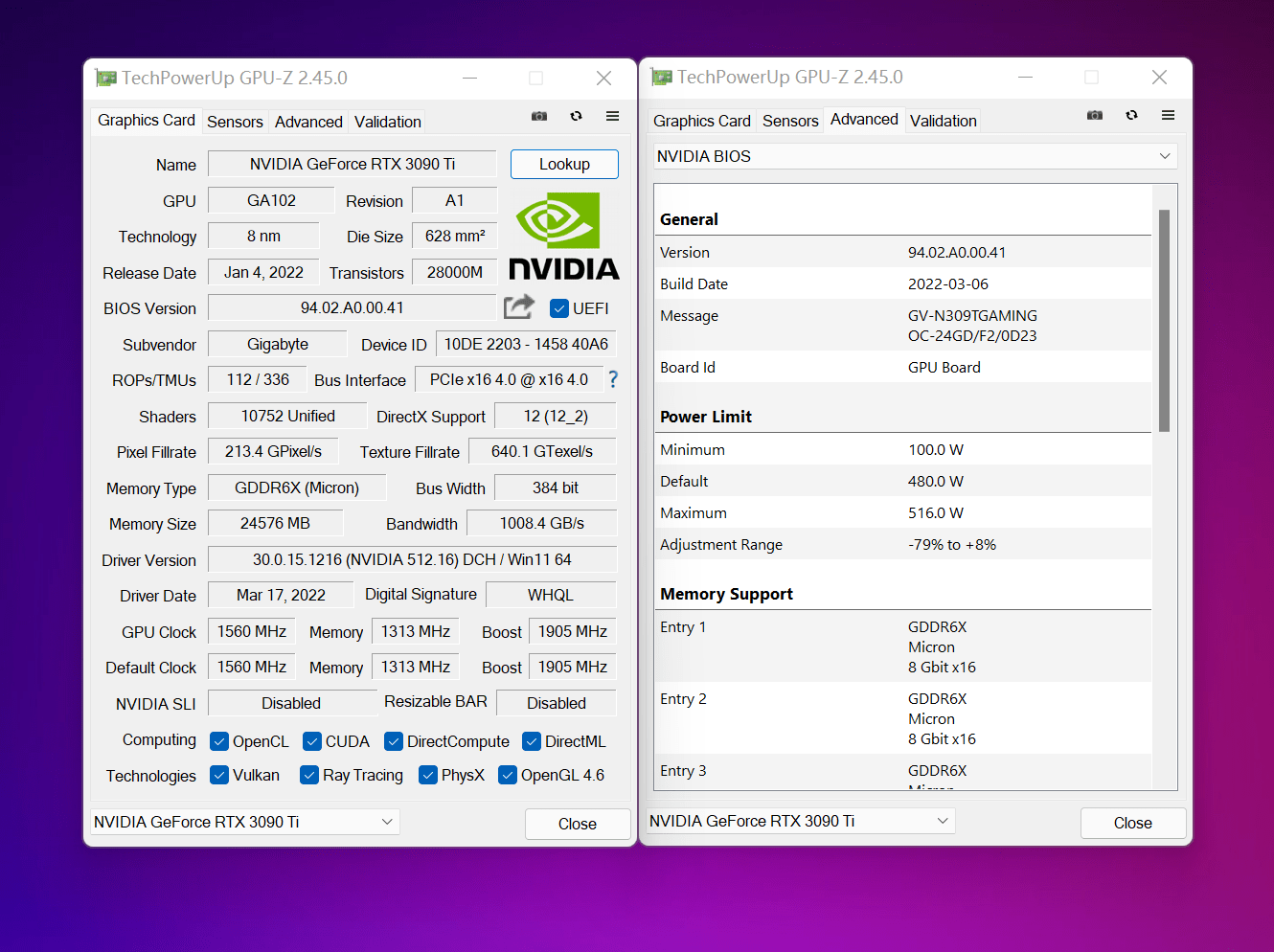Viewport: 1274px width, 952px height.
Task: Click the GPU-Z app icon in left title bar
Action: point(105,78)
